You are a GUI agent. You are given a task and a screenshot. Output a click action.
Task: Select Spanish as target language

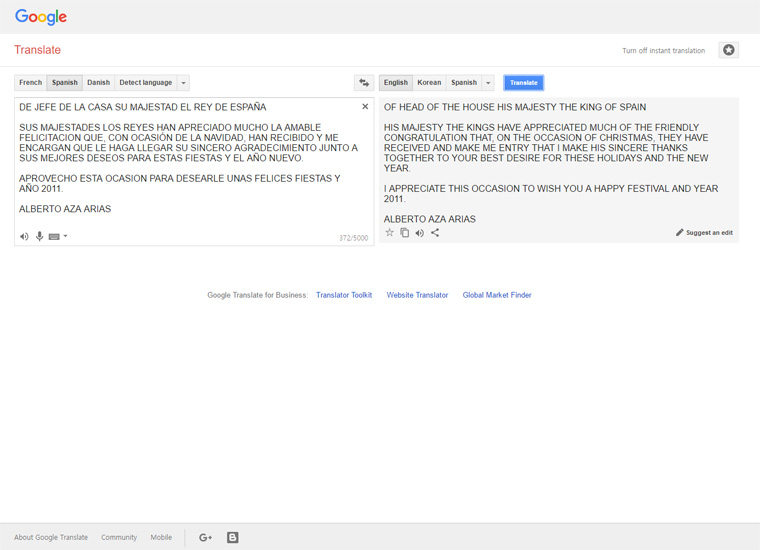tap(464, 83)
